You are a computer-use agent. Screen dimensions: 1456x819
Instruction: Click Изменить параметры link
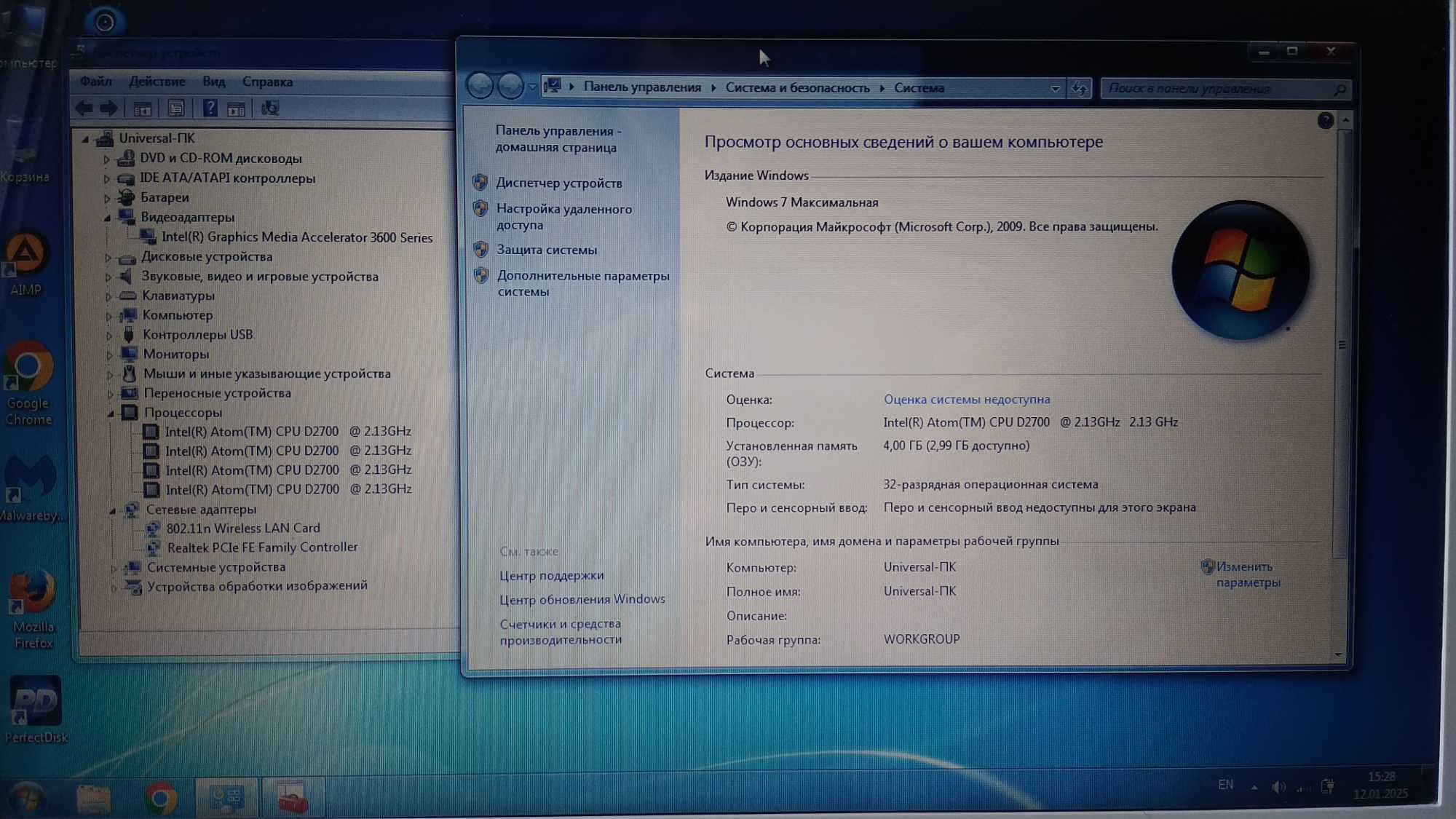(x=1248, y=574)
